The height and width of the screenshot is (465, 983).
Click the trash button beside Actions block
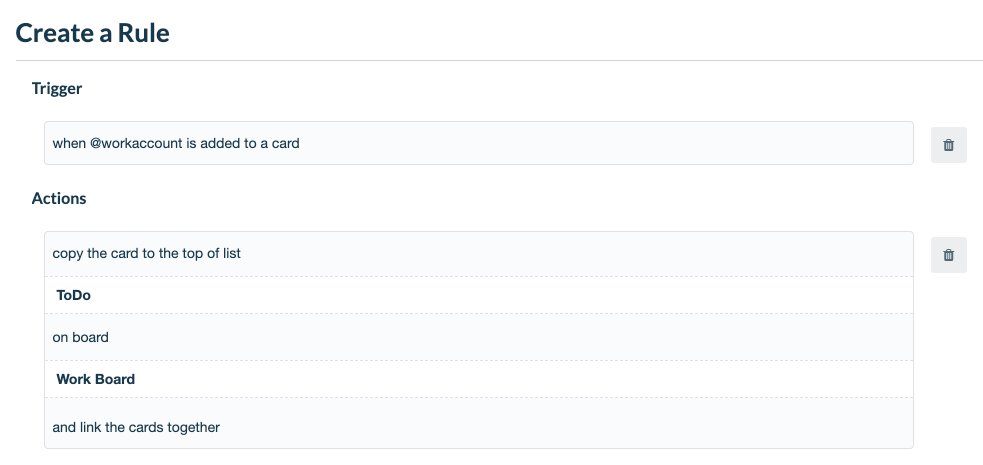tap(949, 255)
